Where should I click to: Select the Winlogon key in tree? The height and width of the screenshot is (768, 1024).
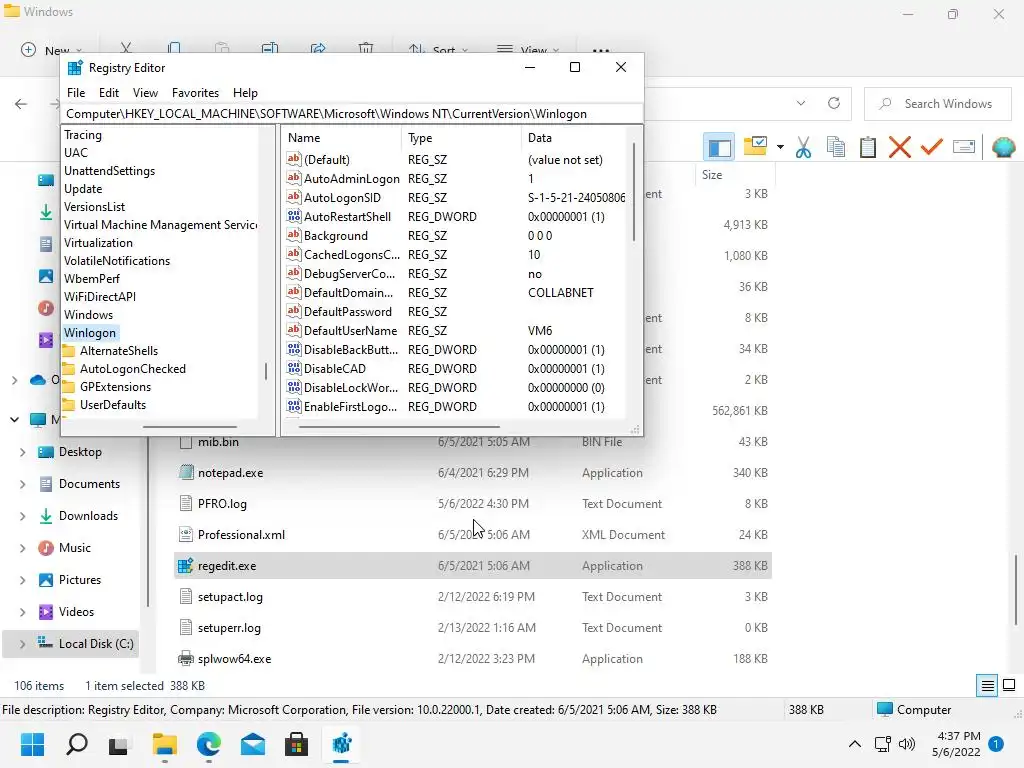(x=89, y=333)
